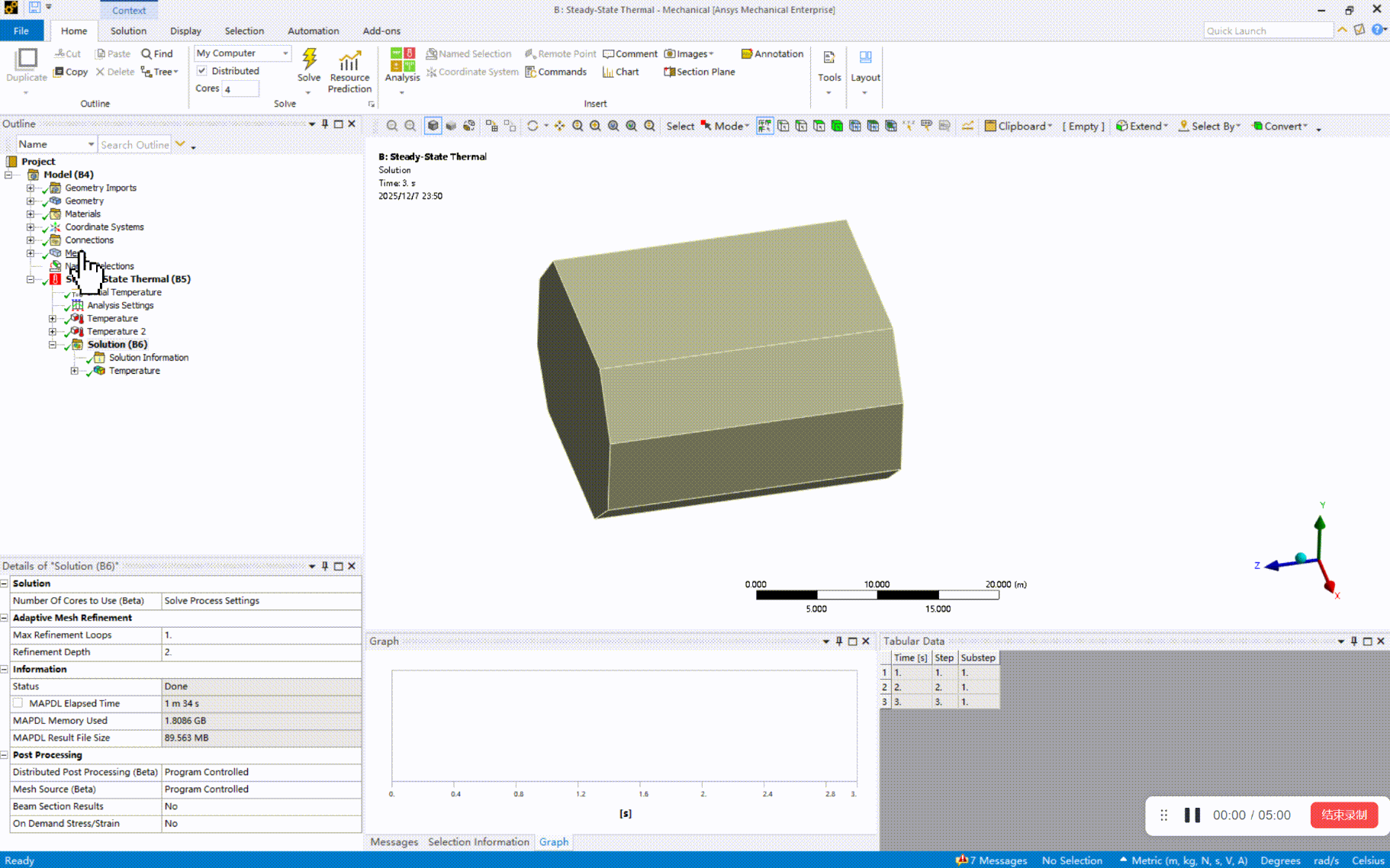Open the Select Mode dropdown
Viewport: 1390px width, 868px height.
[x=725, y=126]
